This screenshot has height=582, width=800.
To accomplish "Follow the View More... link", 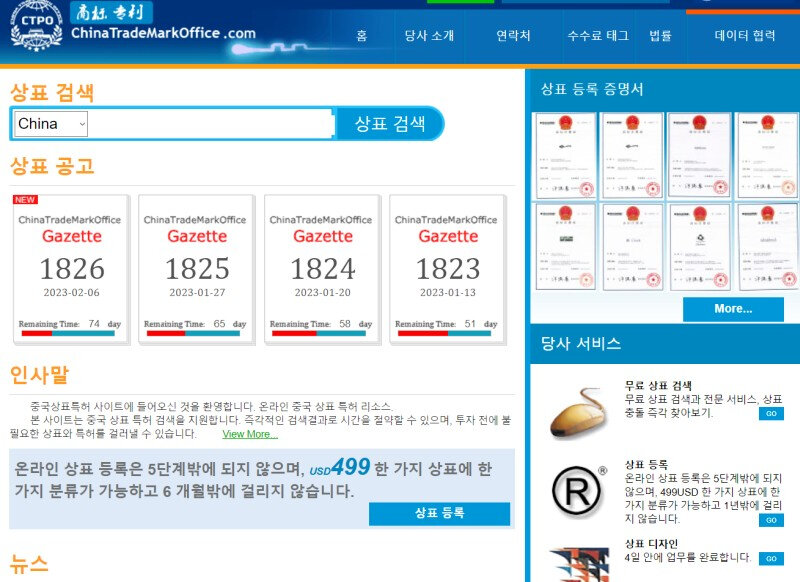I will click(250, 434).
